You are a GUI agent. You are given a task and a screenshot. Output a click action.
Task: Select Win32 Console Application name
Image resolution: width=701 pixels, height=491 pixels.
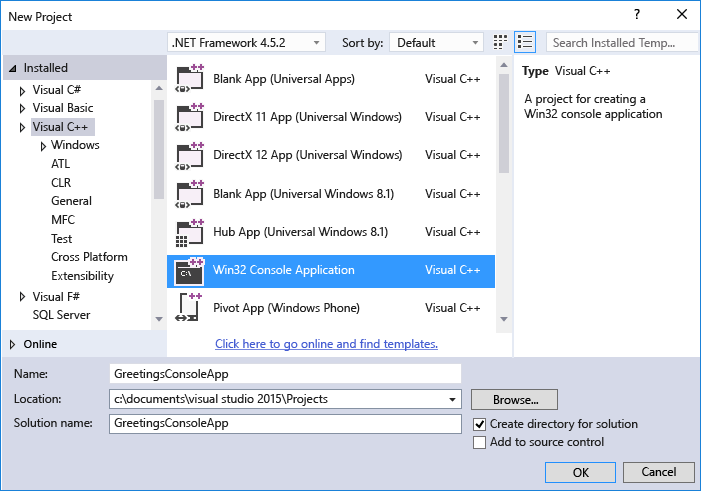point(283,270)
